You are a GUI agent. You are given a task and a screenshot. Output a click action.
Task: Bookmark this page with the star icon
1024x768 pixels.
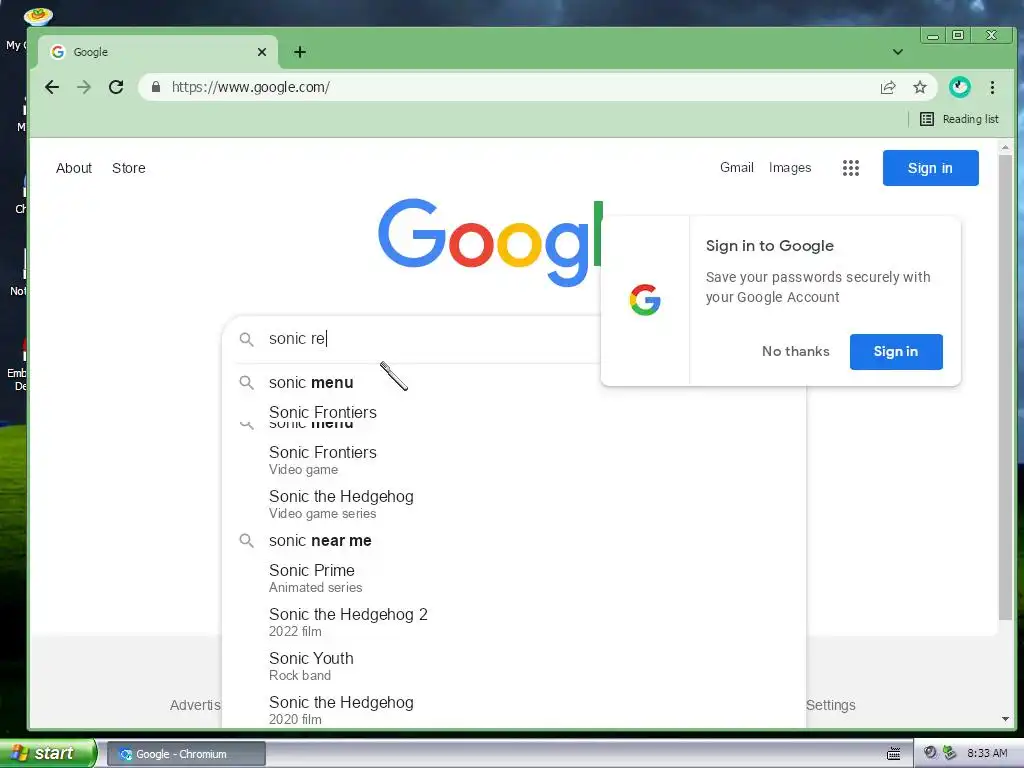tap(920, 87)
